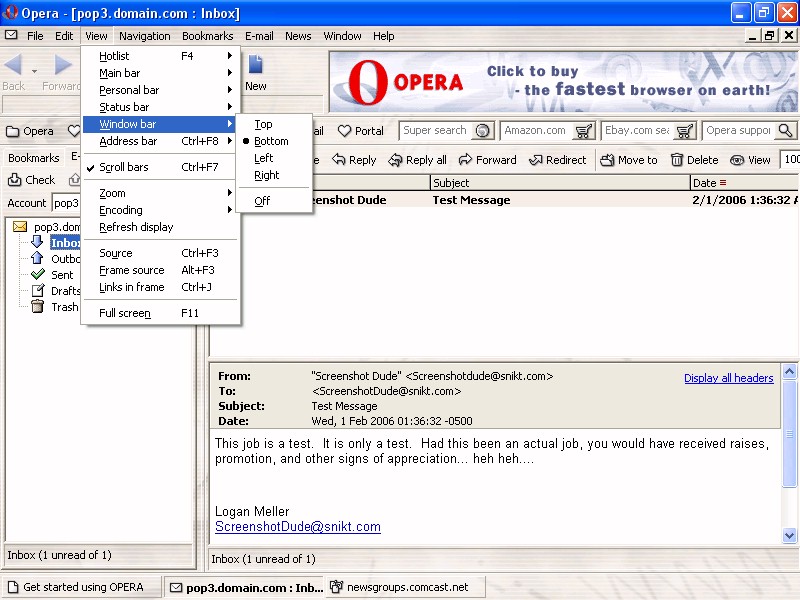Open the Navigation menu

145,36
